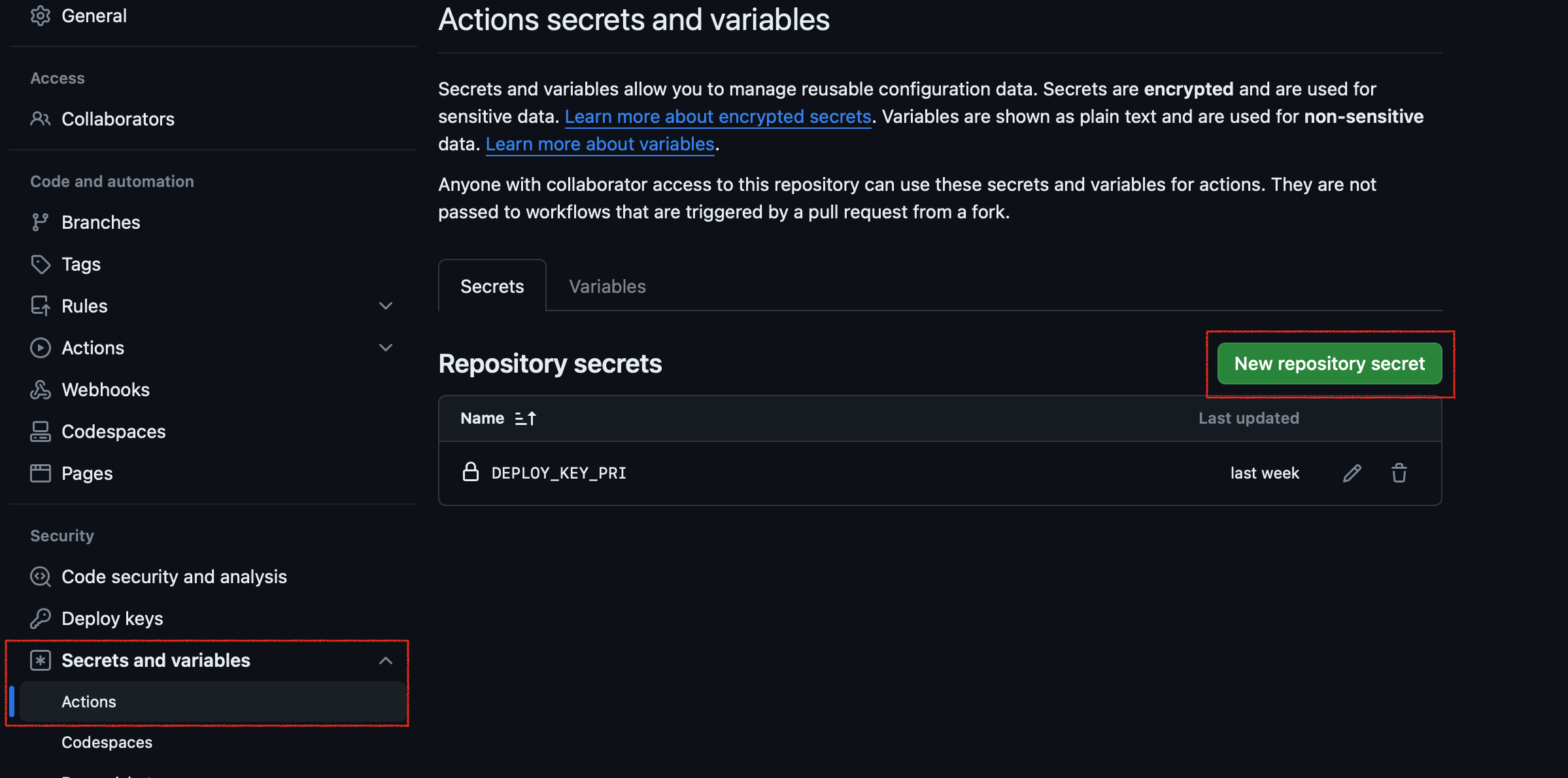Viewport: 1568px width, 778px height.
Task: Click the Collaborators icon
Action: (40, 118)
